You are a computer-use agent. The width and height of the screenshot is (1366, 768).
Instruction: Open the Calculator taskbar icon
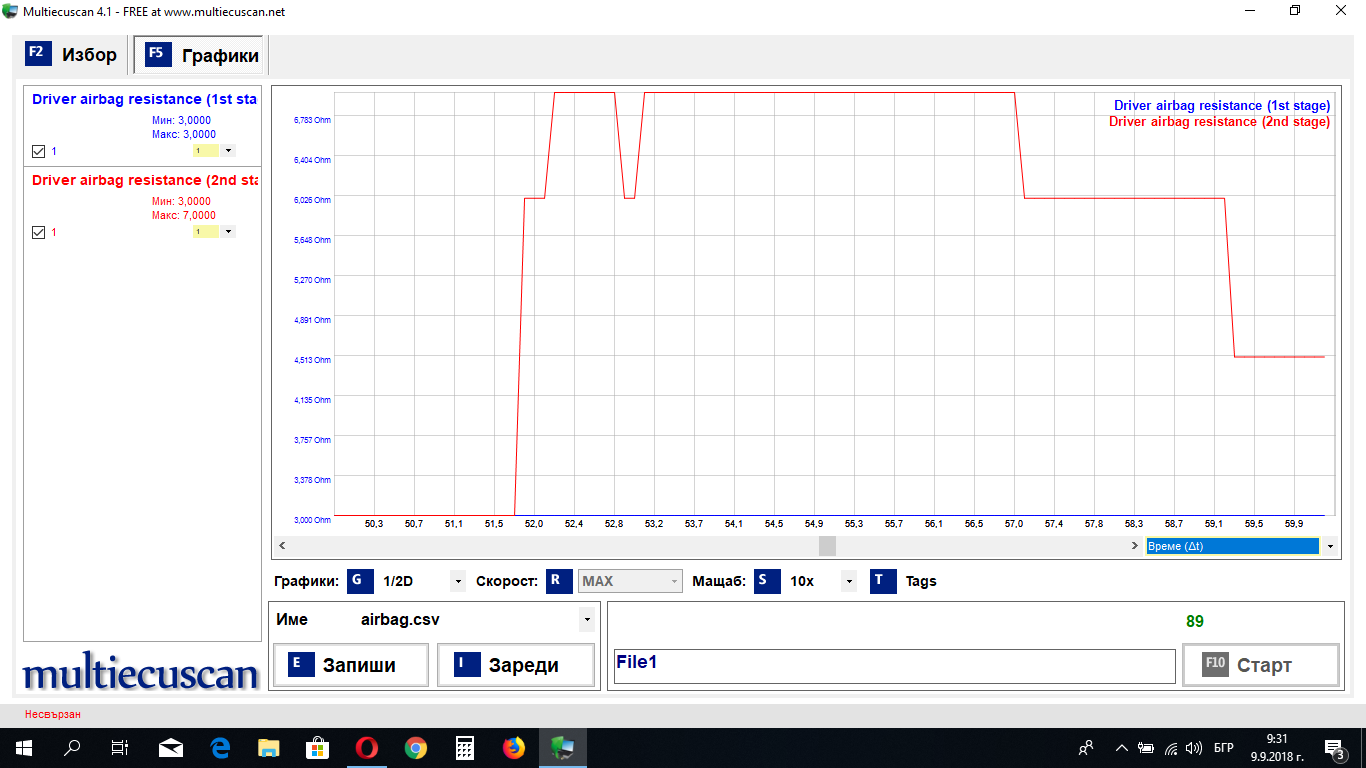click(465, 748)
